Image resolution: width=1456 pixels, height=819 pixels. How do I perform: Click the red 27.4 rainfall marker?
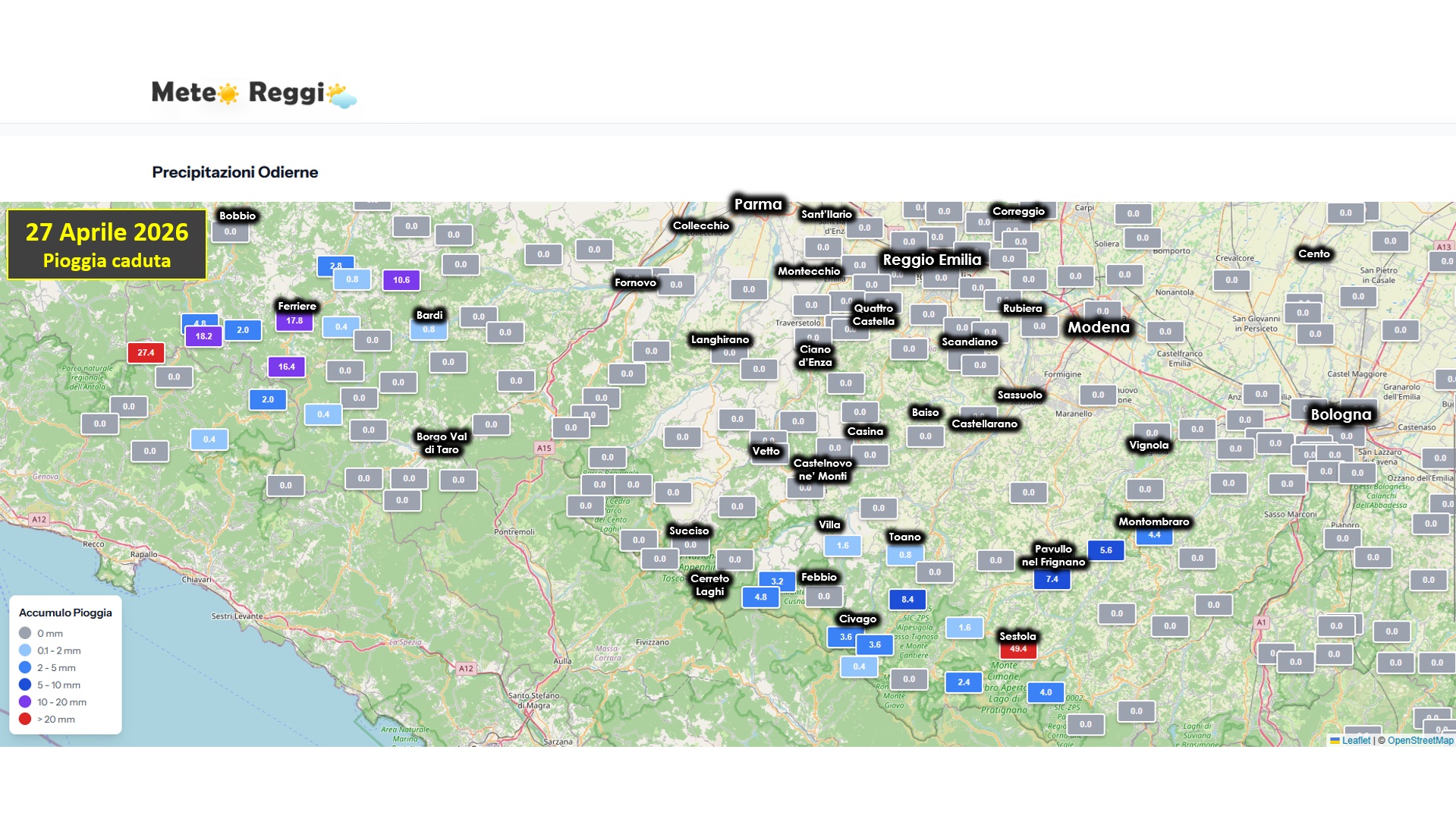pyautogui.click(x=146, y=352)
